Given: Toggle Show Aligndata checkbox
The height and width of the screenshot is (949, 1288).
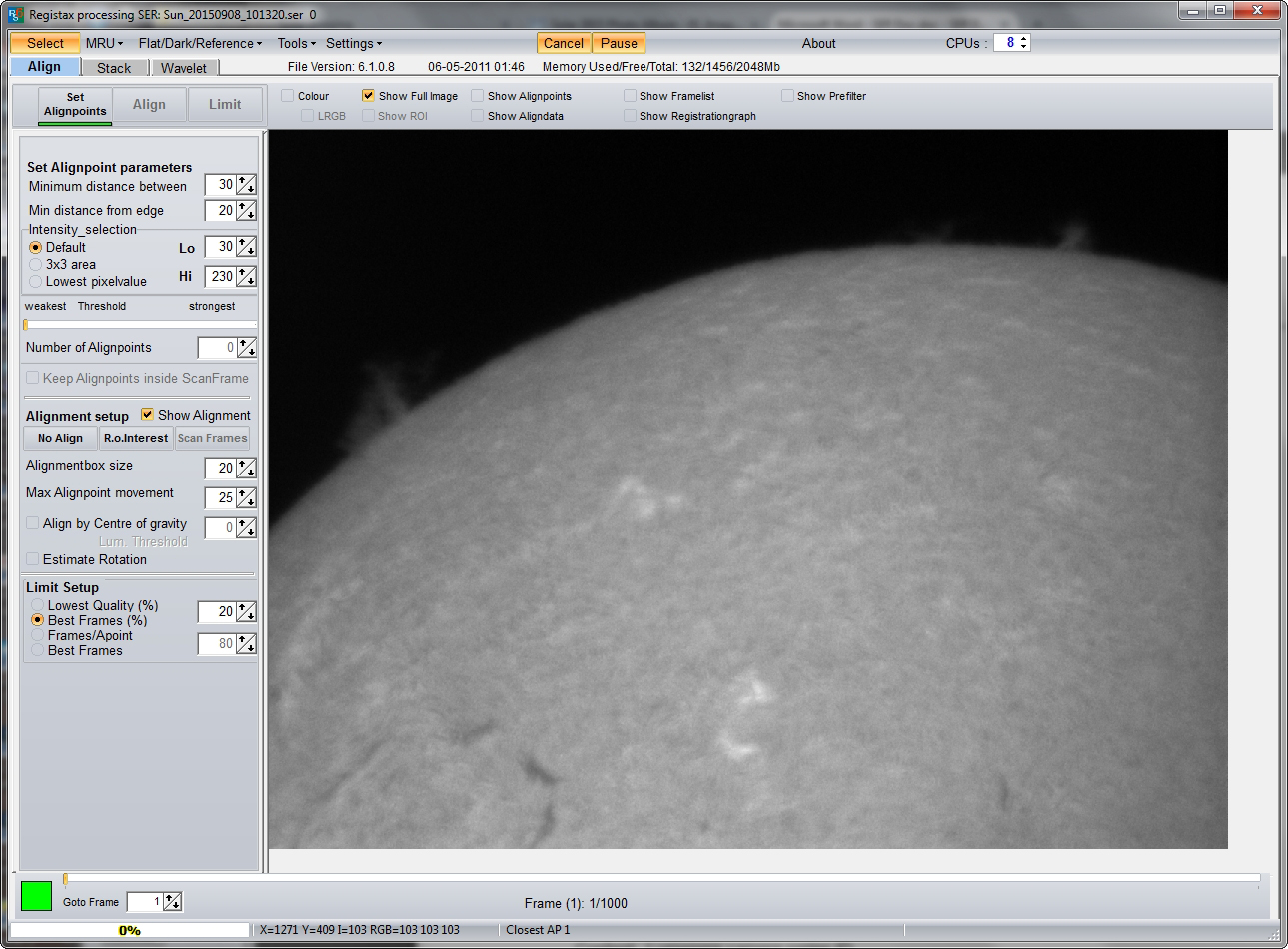Looking at the screenshot, I should point(478,116).
